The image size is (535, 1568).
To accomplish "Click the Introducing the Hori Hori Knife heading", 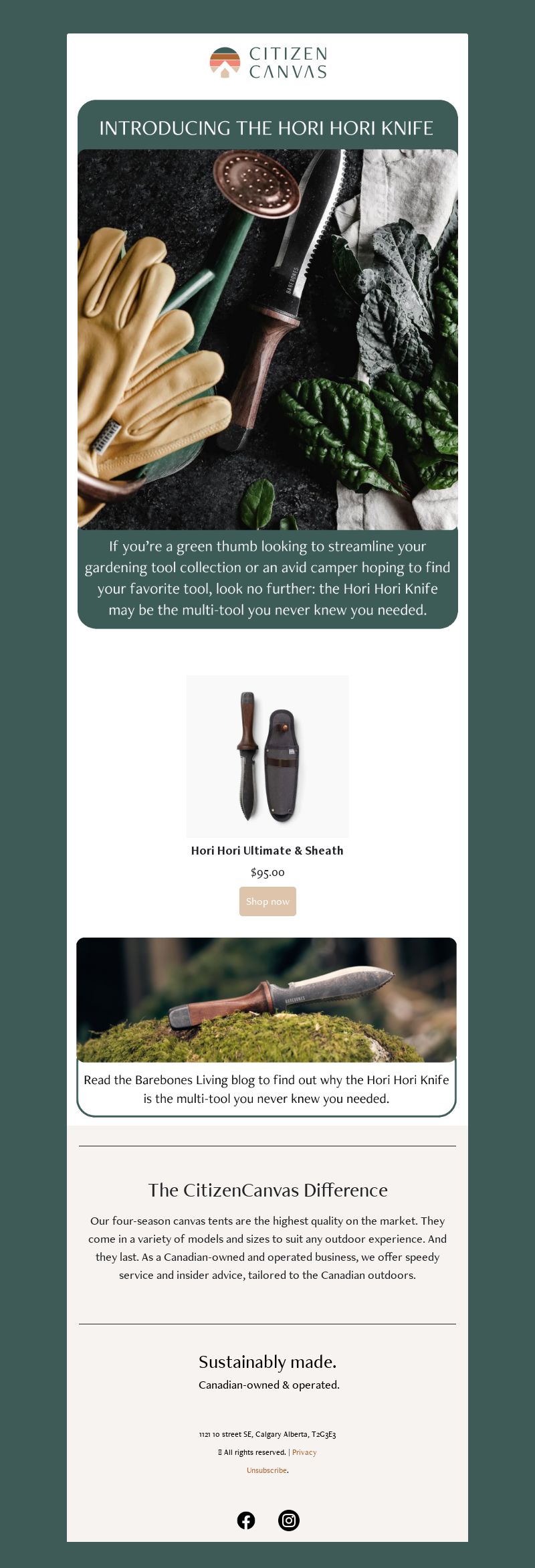I will point(267,128).
